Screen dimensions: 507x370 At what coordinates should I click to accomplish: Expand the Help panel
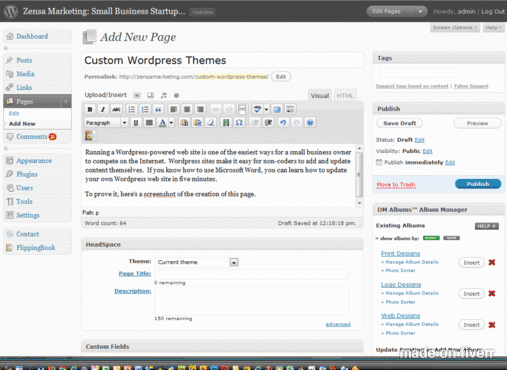[493, 28]
